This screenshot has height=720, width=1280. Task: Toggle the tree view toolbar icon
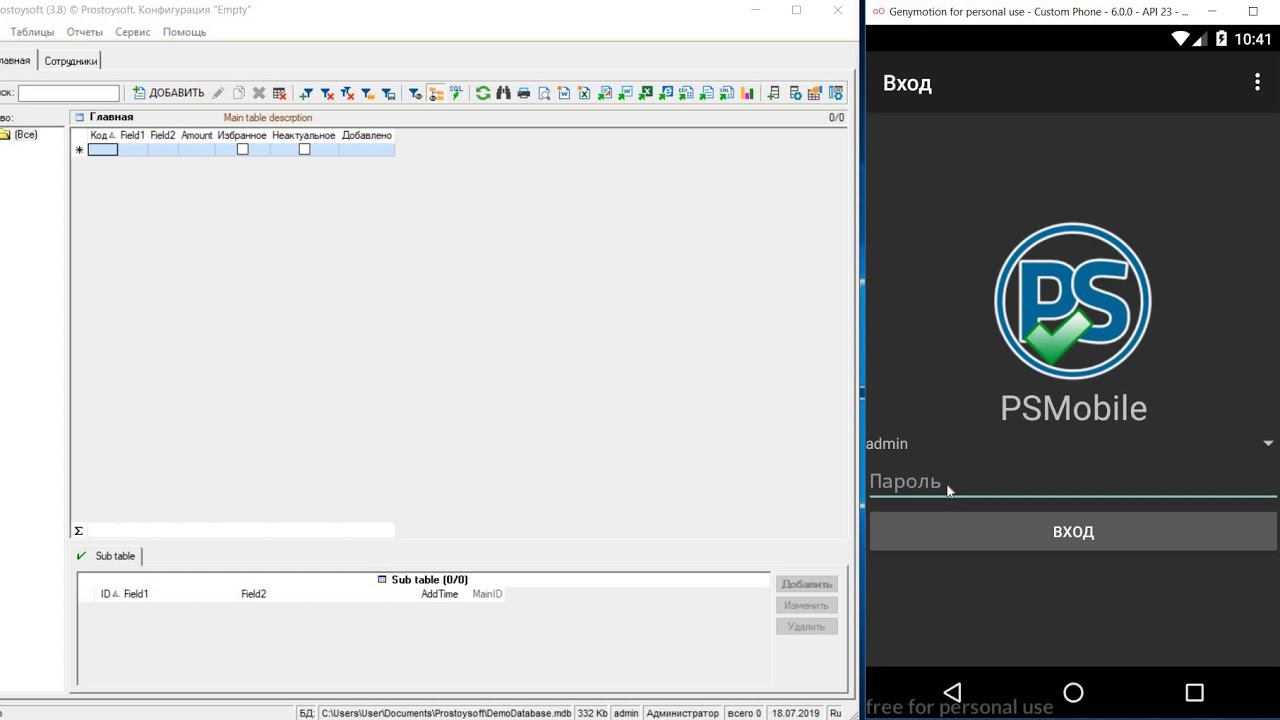click(436, 93)
